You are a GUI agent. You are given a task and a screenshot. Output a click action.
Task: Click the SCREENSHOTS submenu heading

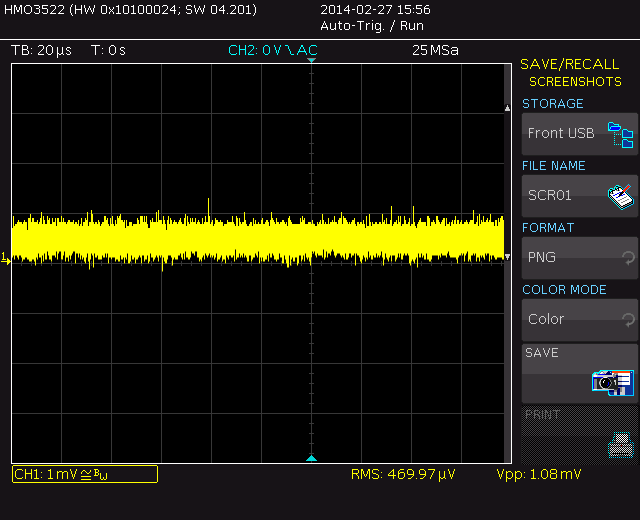(575, 82)
